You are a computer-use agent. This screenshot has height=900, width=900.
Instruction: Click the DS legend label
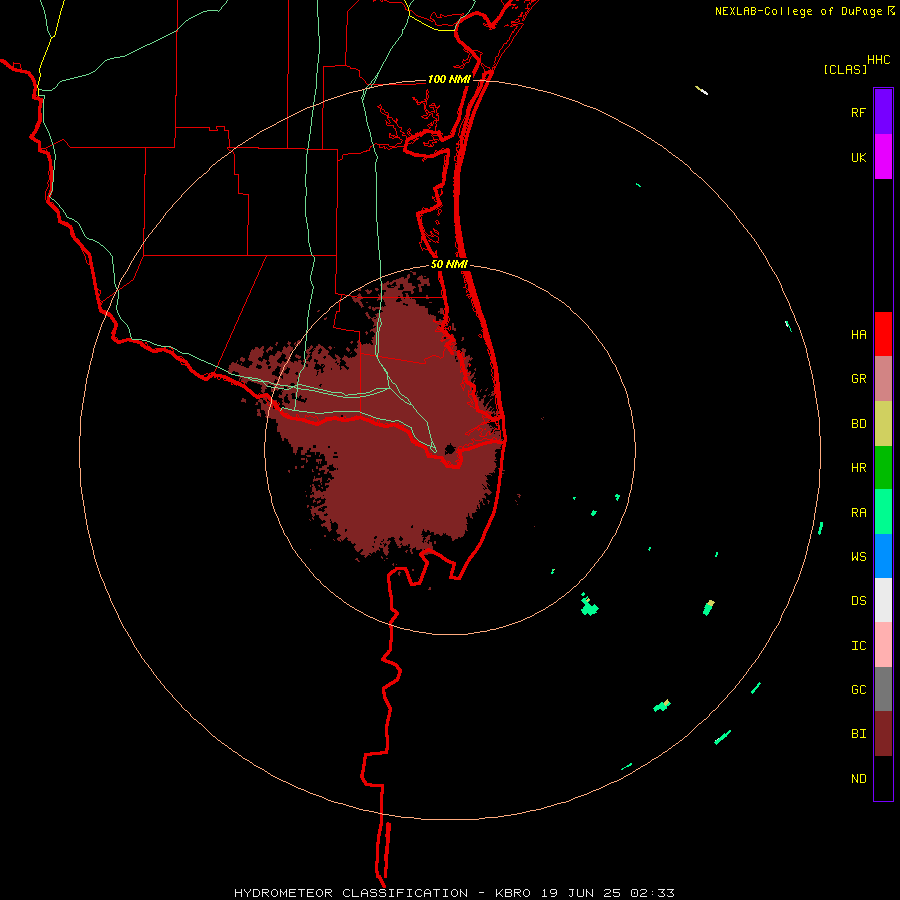tap(858, 600)
